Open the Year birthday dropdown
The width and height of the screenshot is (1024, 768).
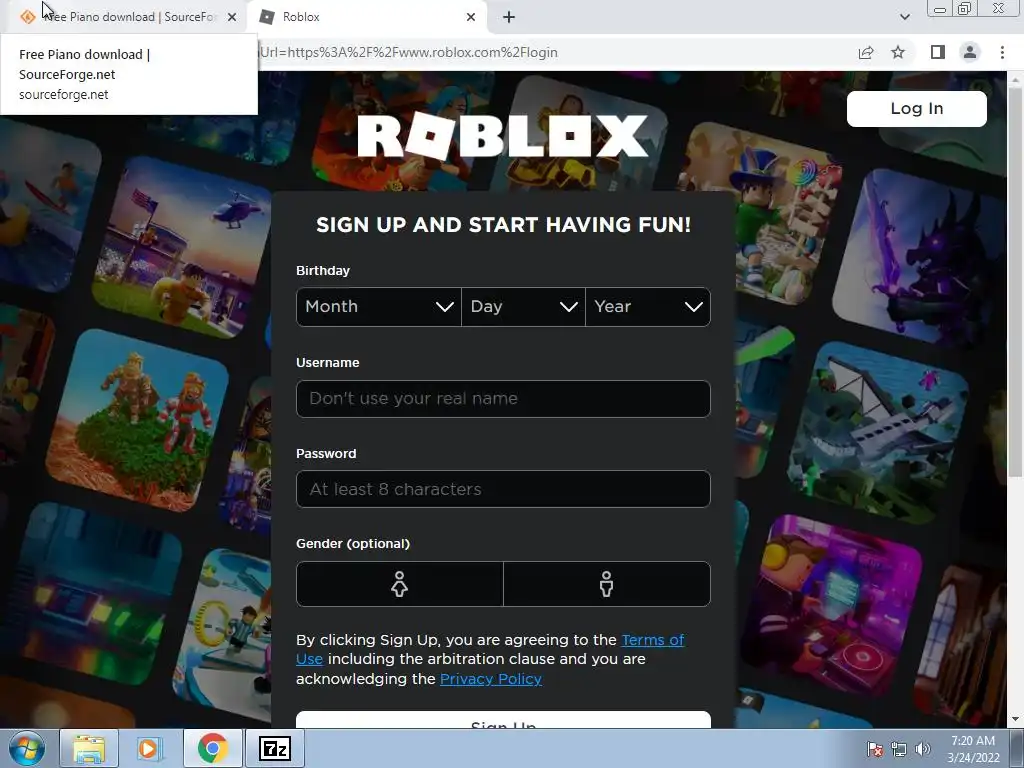[x=648, y=307]
